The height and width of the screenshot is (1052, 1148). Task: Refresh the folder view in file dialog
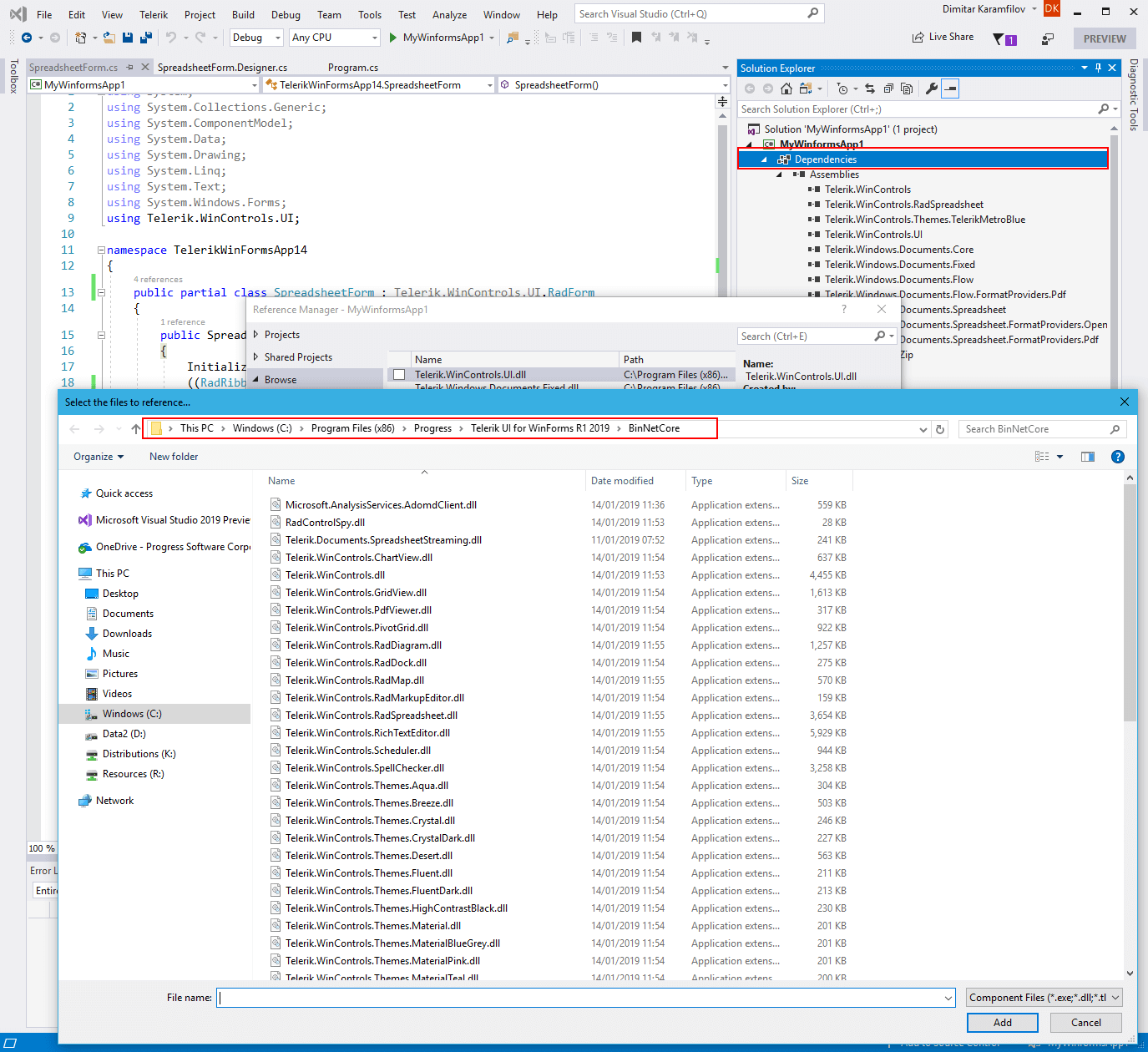[x=940, y=429]
